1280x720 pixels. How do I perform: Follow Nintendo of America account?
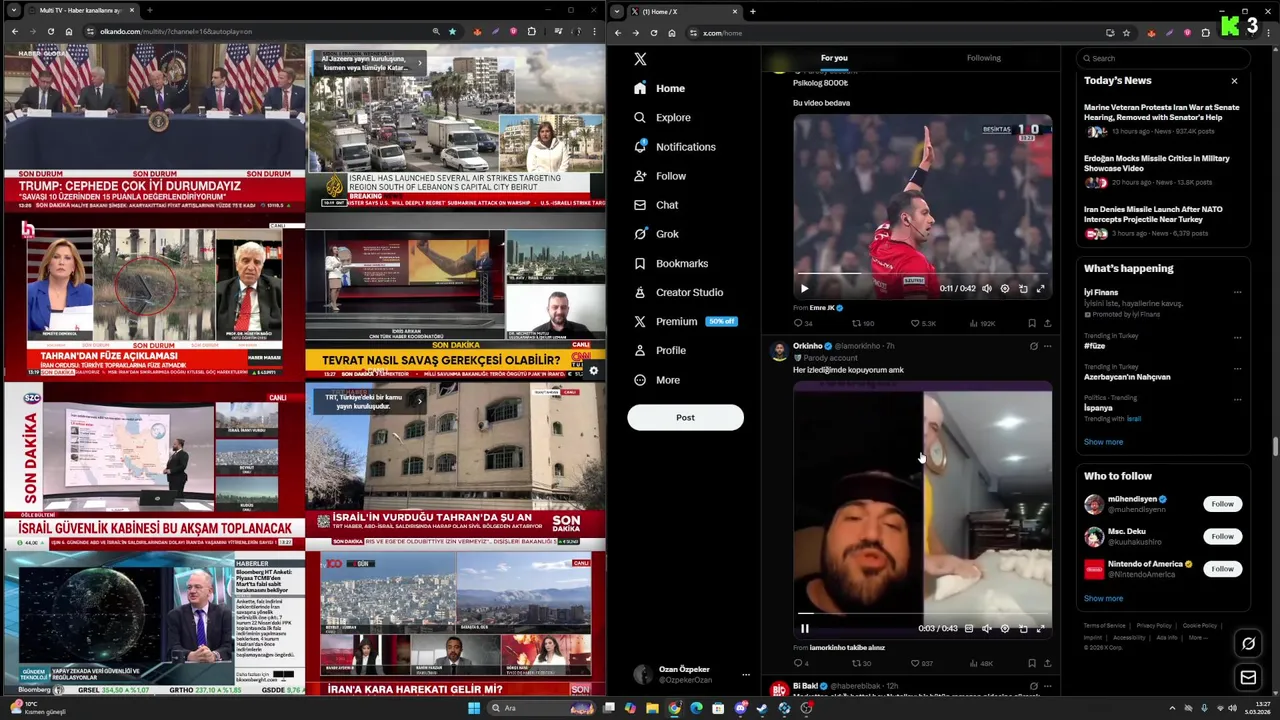(x=1222, y=569)
